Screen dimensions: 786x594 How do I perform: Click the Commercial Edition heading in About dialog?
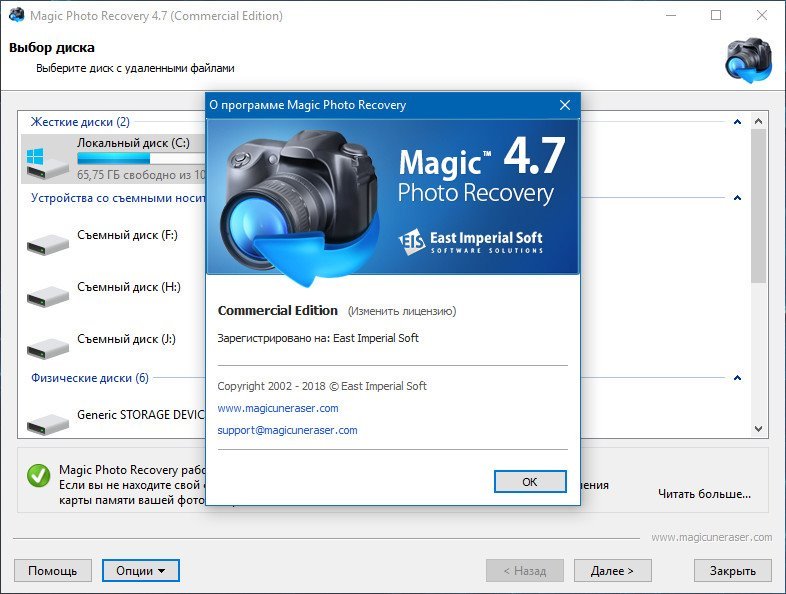point(278,311)
